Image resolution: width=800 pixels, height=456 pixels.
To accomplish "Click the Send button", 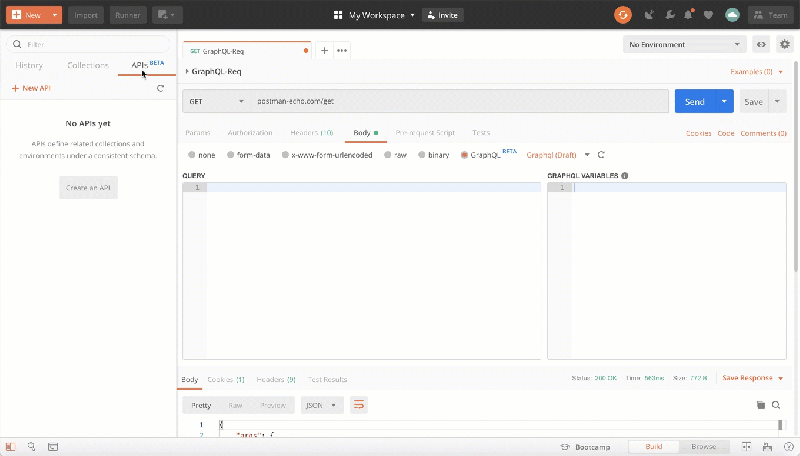I will tap(694, 101).
